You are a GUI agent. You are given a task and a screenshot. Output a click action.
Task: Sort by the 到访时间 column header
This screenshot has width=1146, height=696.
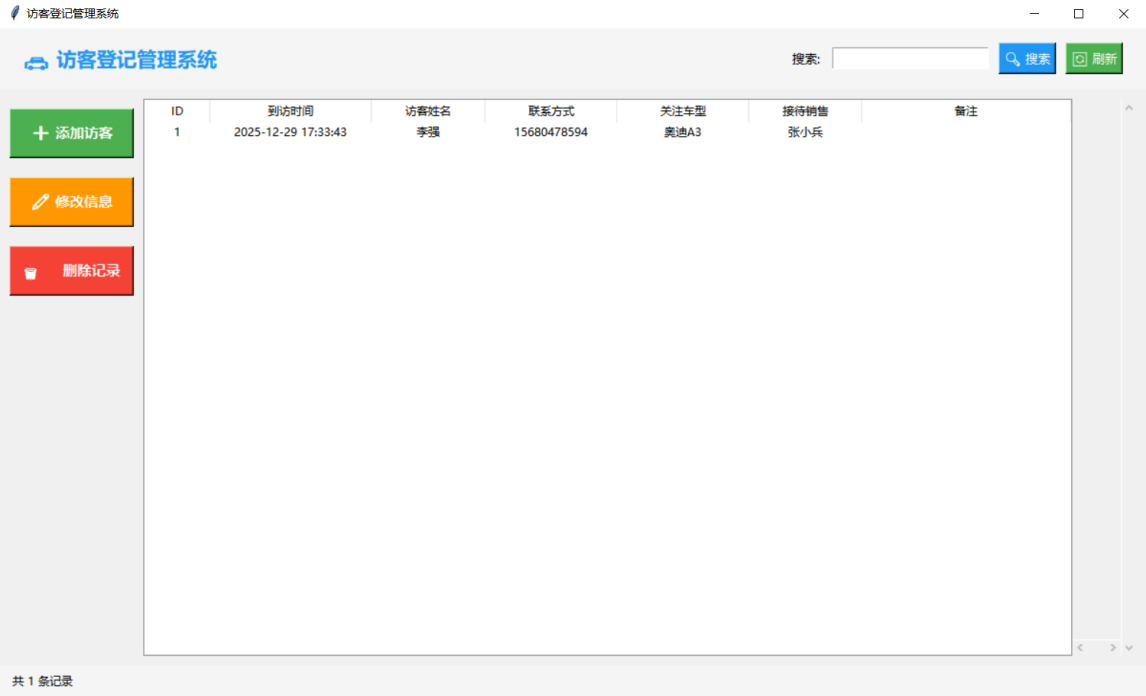click(290, 111)
